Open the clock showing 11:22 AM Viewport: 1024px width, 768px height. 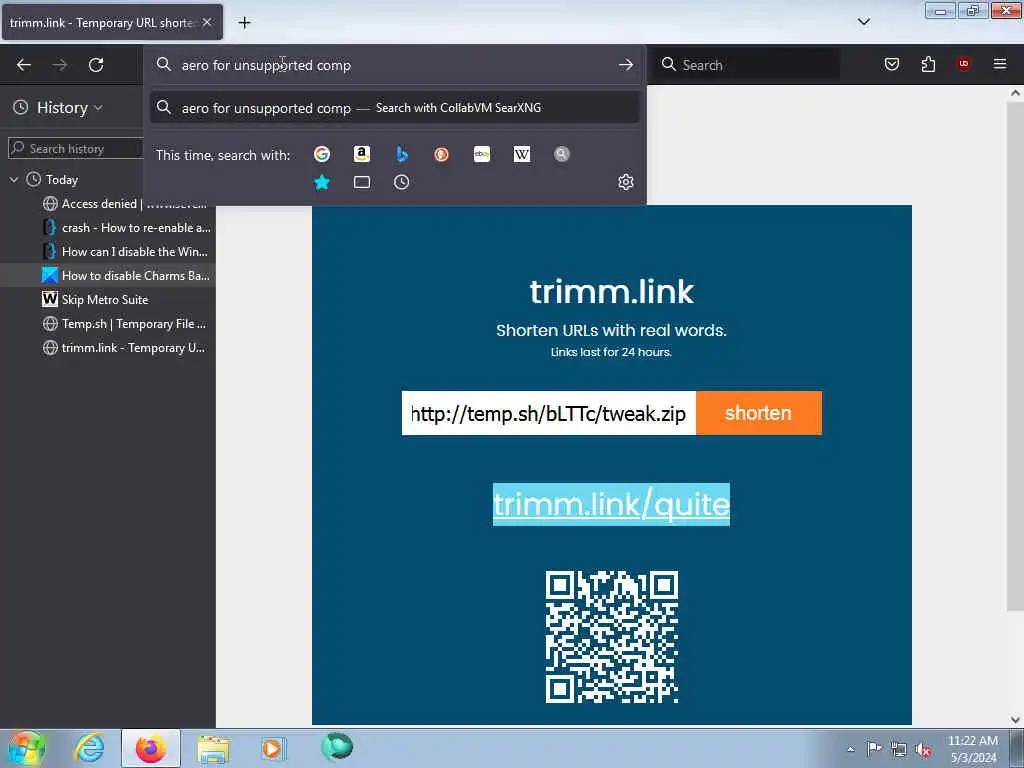[973, 749]
